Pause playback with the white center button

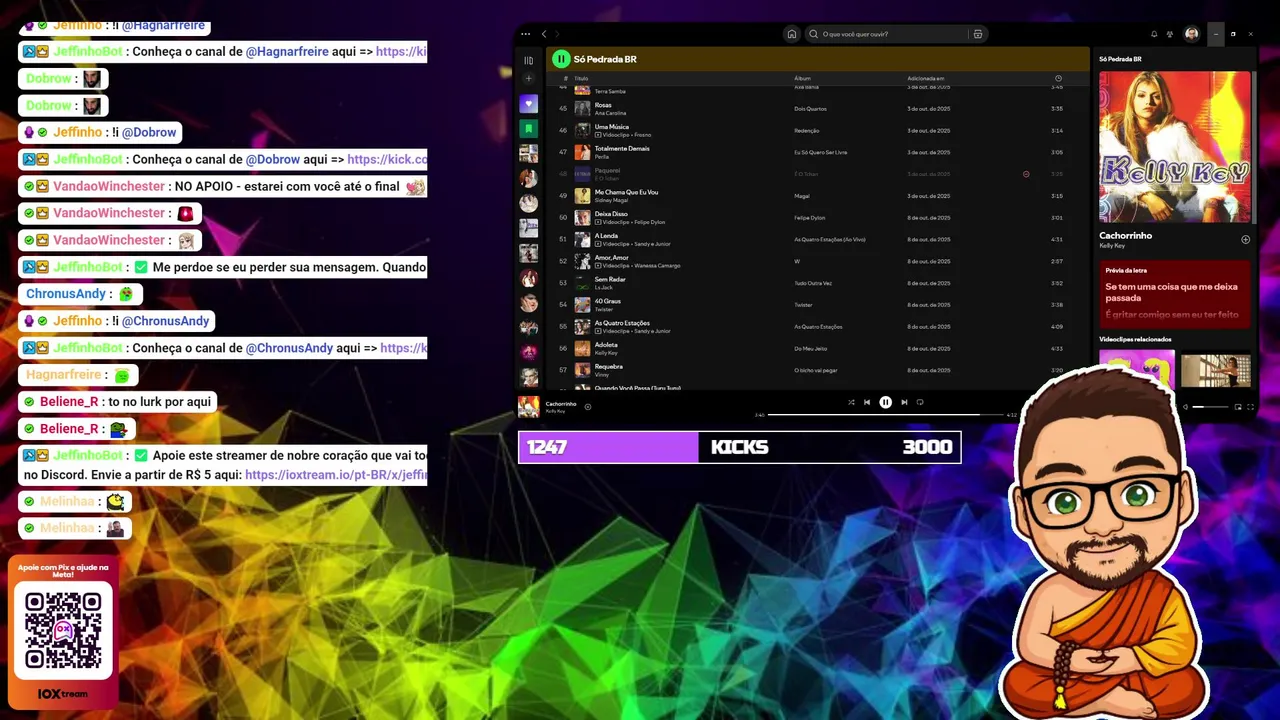(x=885, y=402)
